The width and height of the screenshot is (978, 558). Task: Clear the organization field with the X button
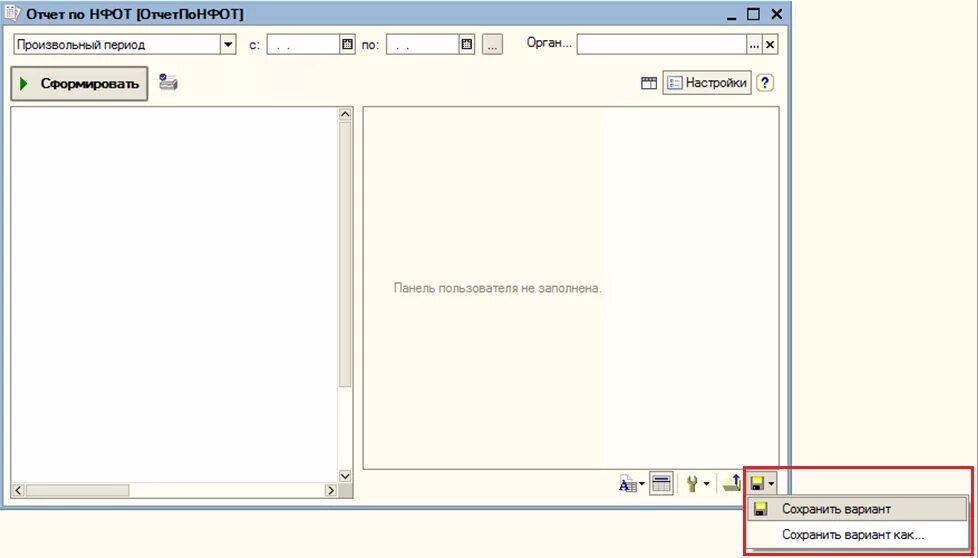click(x=770, y=45)
